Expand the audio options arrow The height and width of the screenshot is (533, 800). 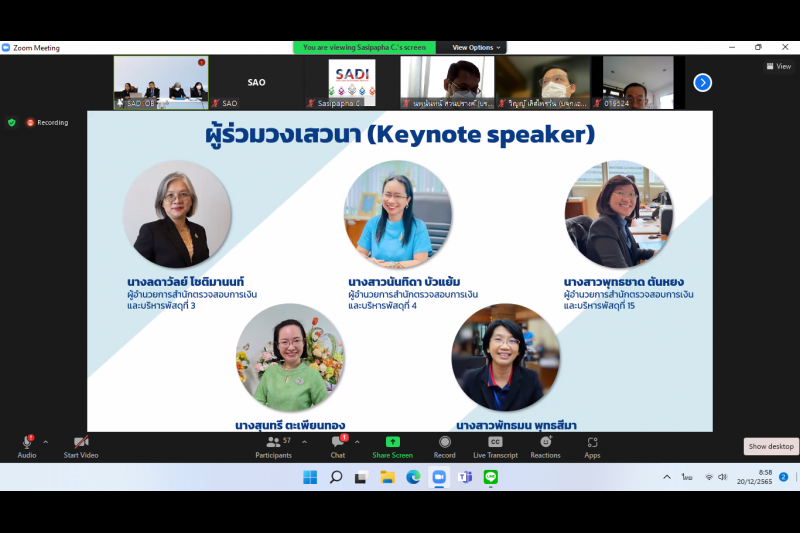point(46,442)
